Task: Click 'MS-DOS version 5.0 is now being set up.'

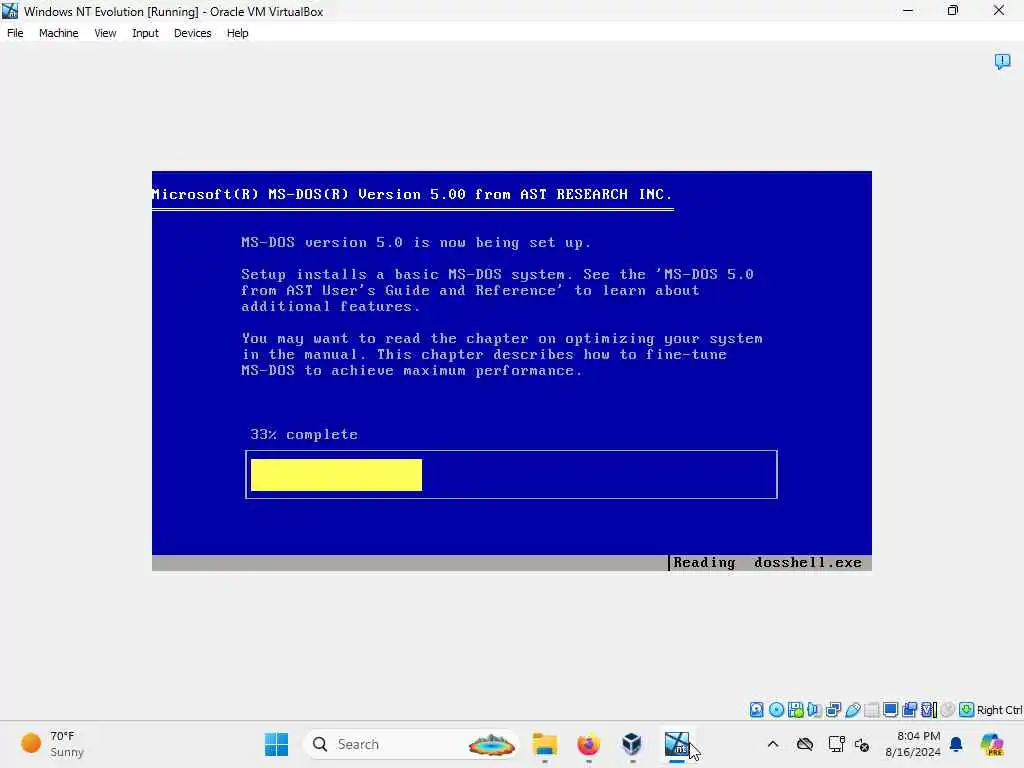Action: 416,242
